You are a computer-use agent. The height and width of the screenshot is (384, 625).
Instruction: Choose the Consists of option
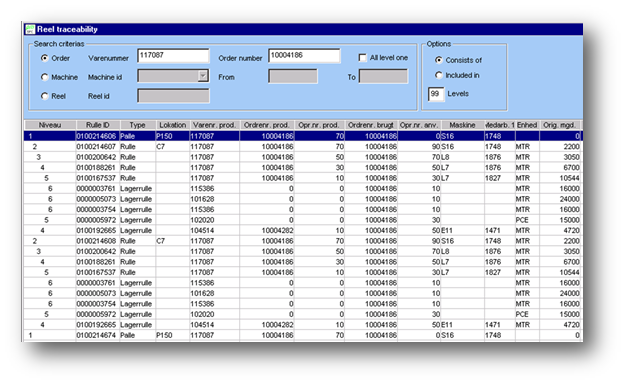coord(439,60)
